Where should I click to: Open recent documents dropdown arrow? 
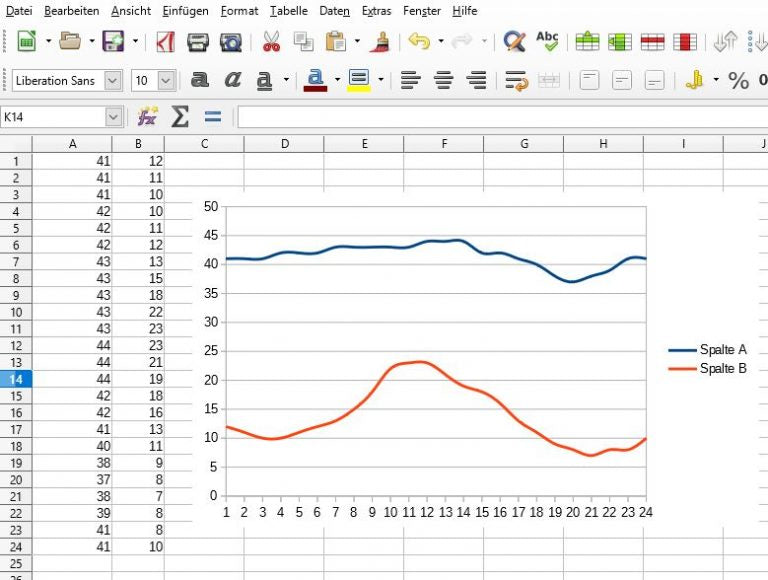point(92,42)
